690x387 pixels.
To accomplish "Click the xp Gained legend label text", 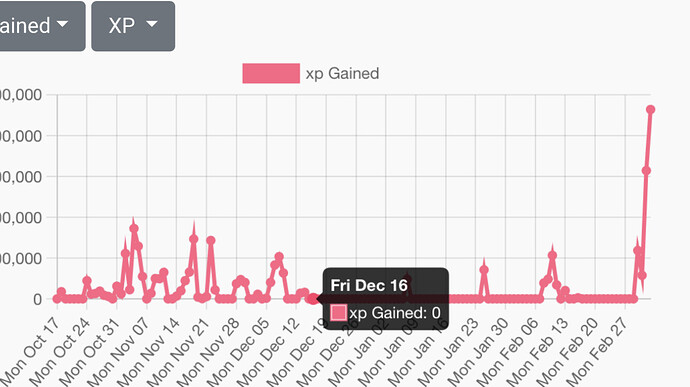I will point(342,74).
